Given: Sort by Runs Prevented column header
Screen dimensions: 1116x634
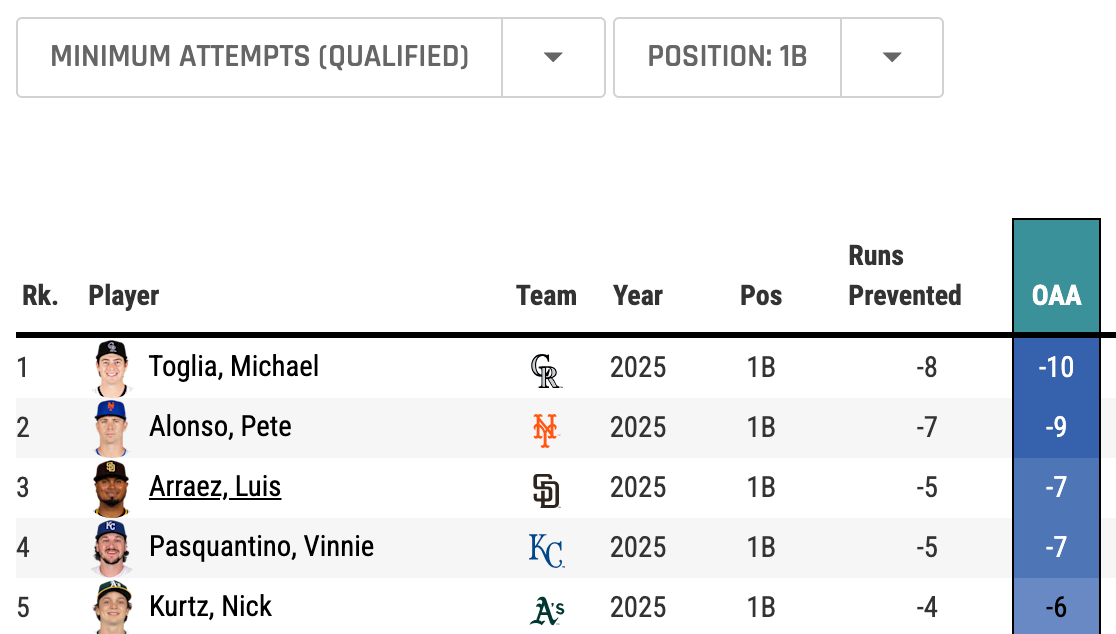Looking at the screenshot, I should point(904,276).
